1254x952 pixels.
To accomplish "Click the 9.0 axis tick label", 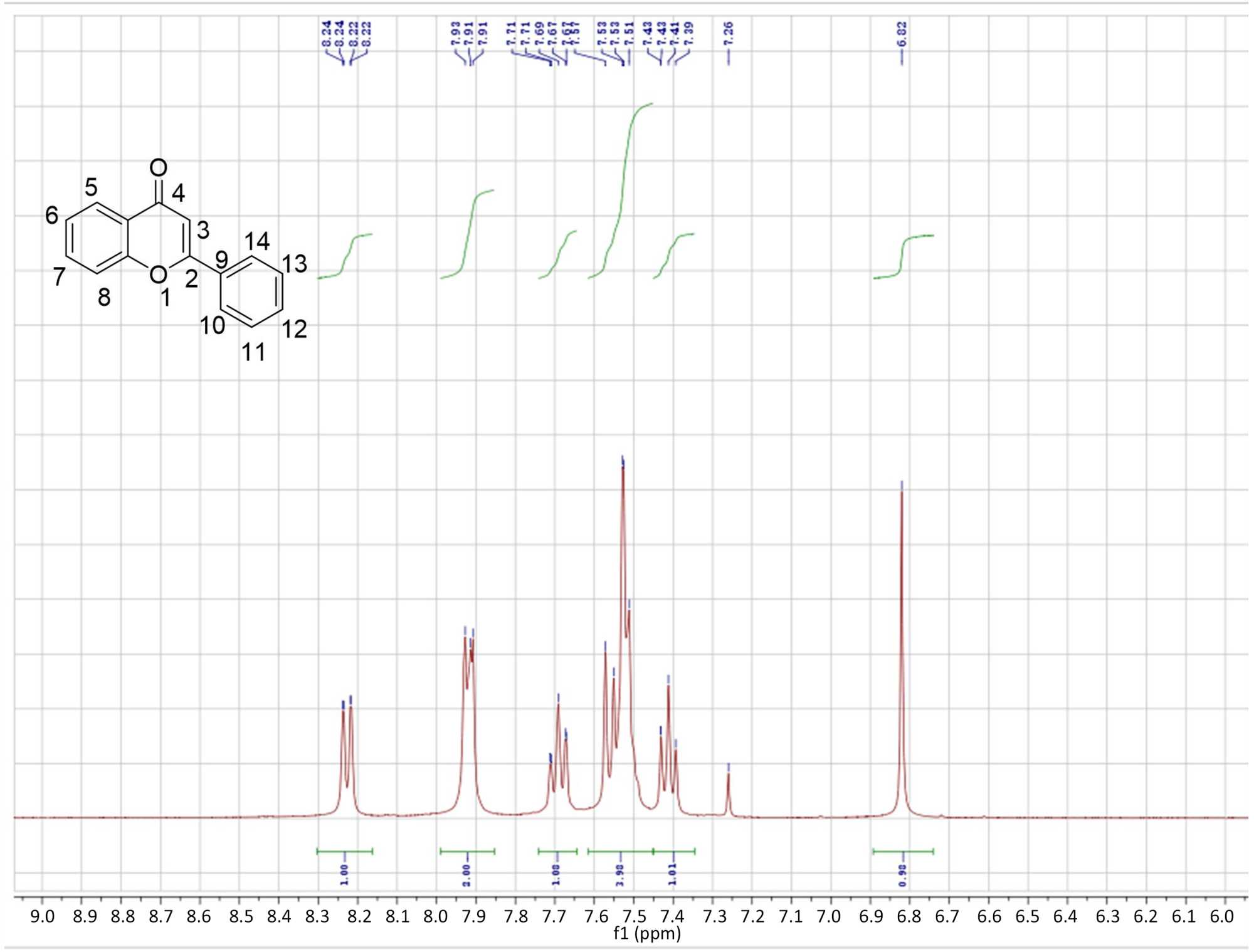I will pos(42,916).
